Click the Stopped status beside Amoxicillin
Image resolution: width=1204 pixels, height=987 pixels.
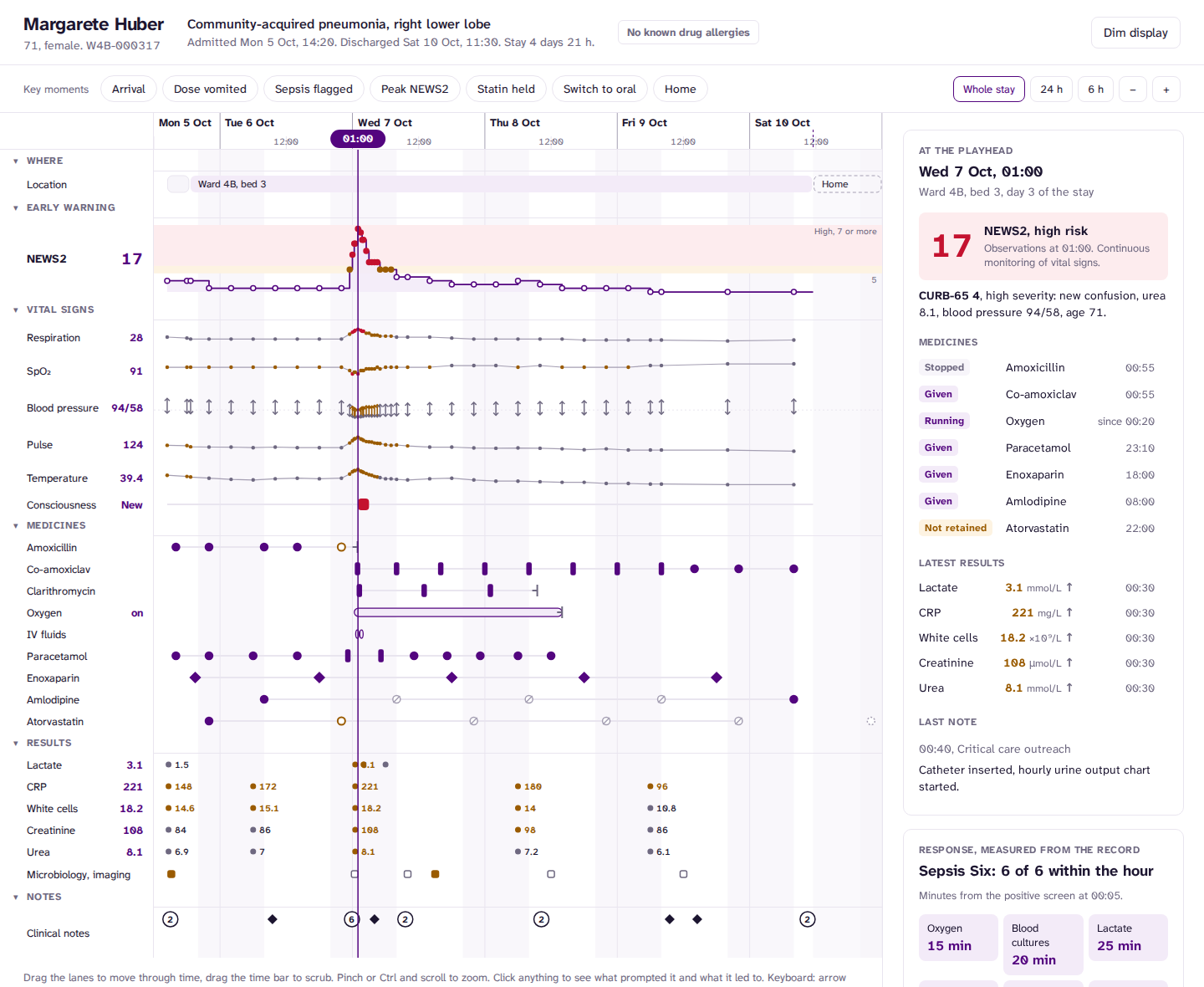(944, 367)
